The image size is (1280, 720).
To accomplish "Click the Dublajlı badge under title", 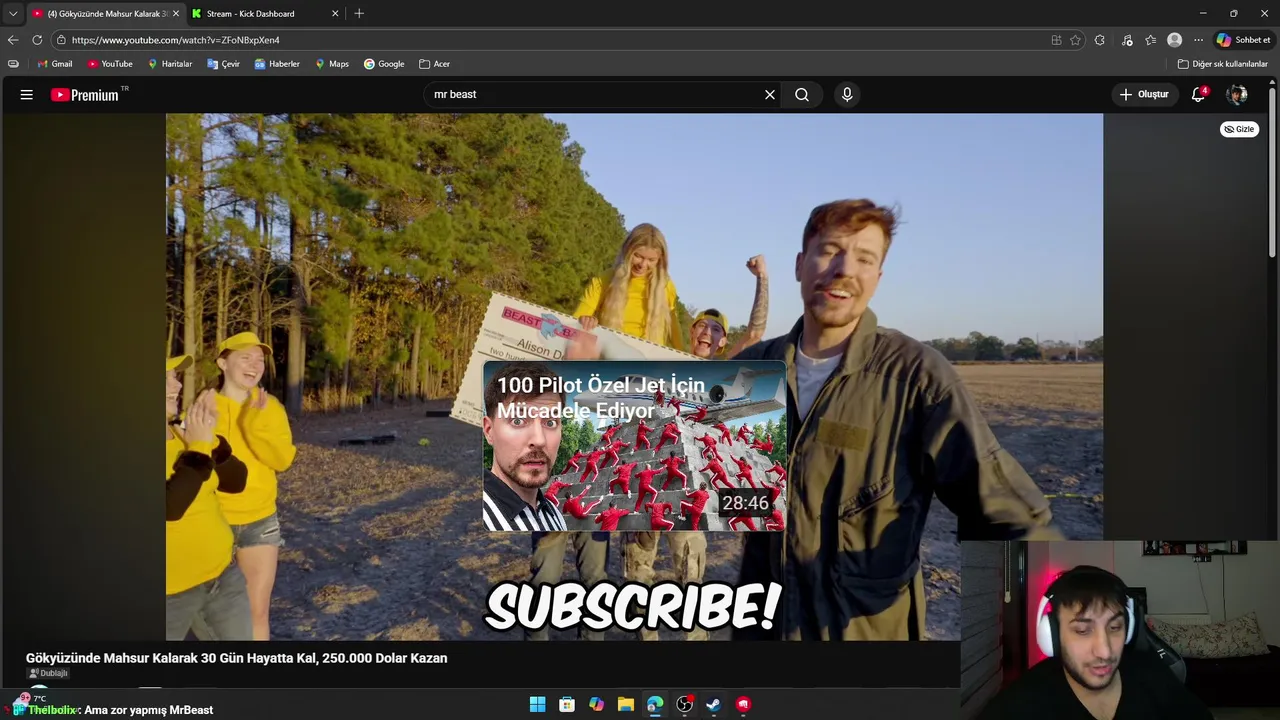I will pyautogui.click(x=48, y=673).
